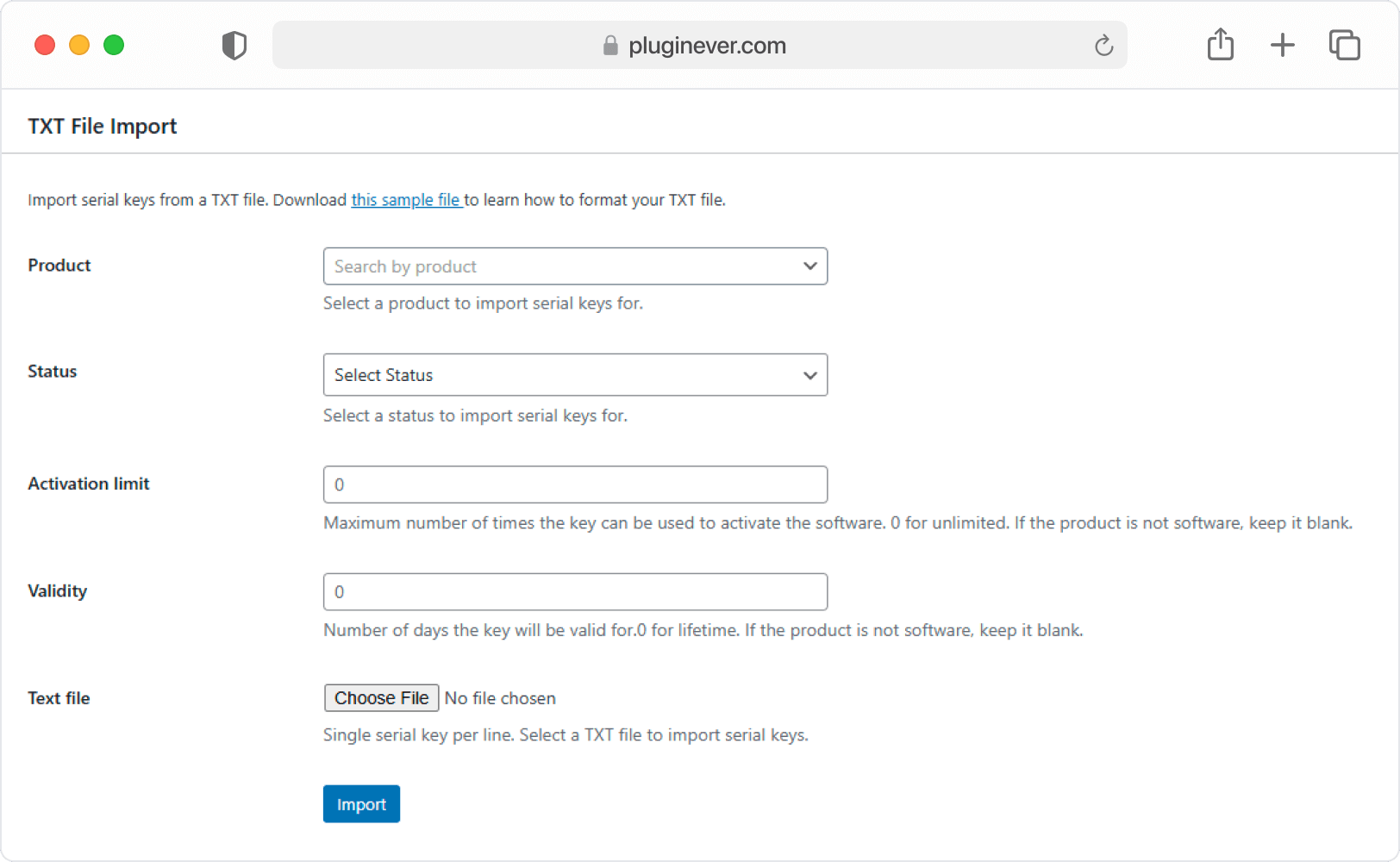Image resolution: width=1400 pixels, height=862 pixels.
Task: Open the 'this sample file' link
Action: point(407,200)
